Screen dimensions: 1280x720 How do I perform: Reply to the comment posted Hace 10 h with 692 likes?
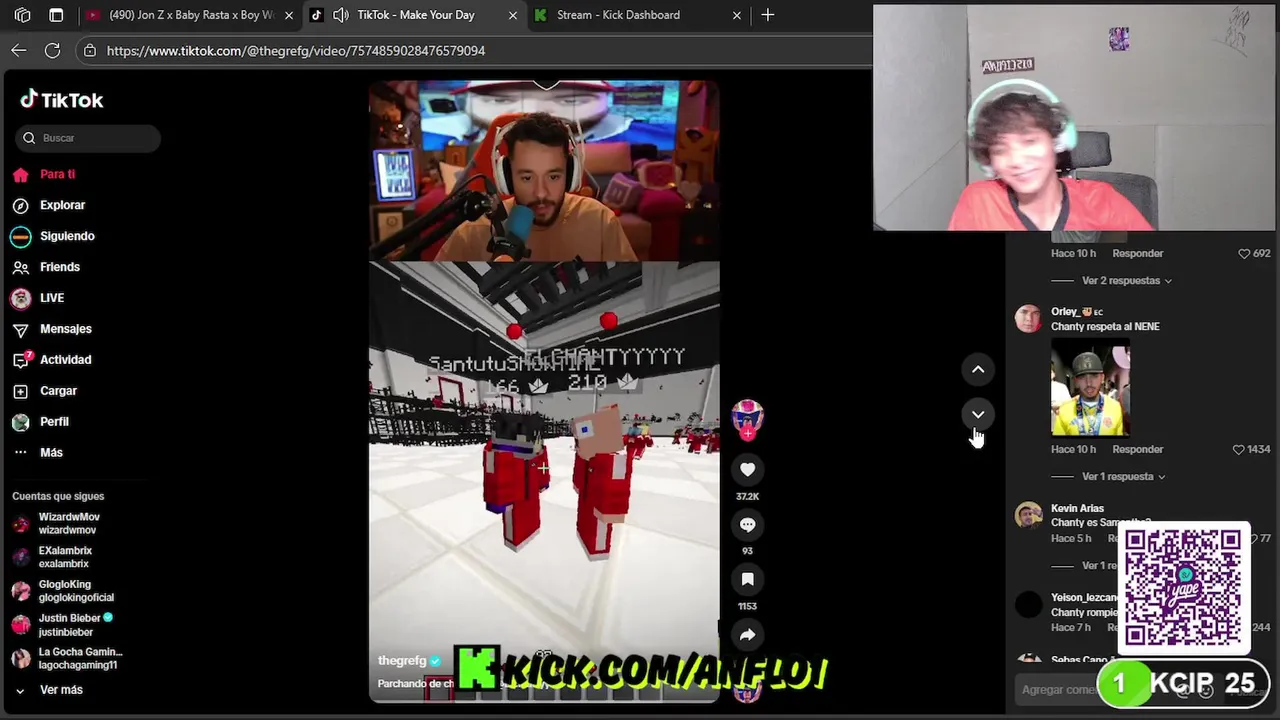pos(1138,254)
